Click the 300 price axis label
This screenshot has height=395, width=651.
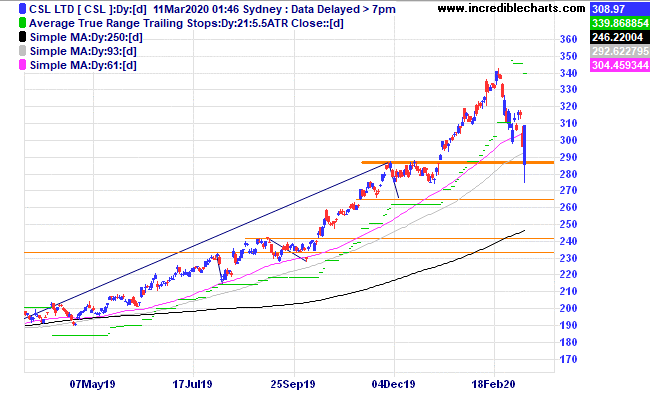(x=568, y=140)
